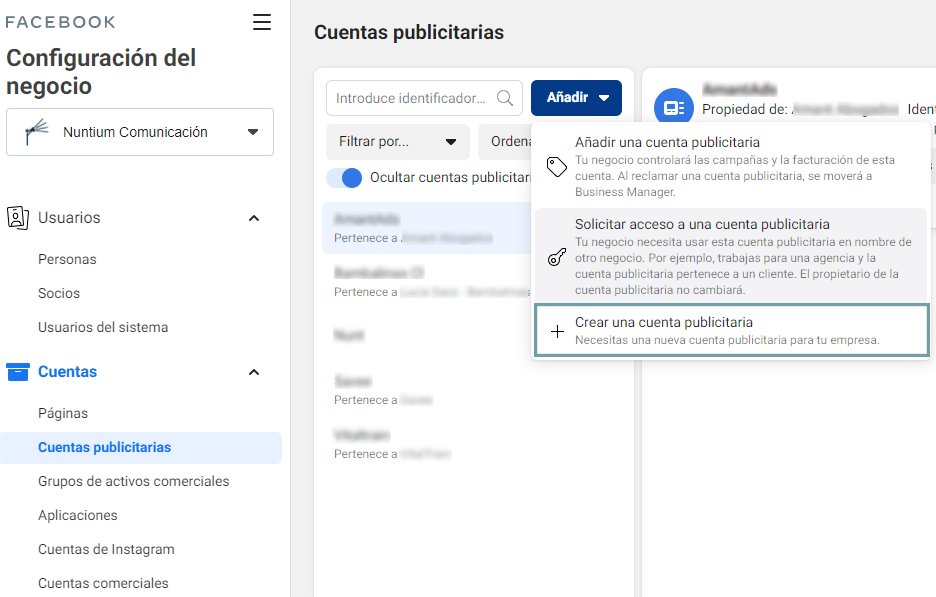Open Grupos de activos comerciales
This screenshot has width=936, height=597.
[x=133, y=481]
